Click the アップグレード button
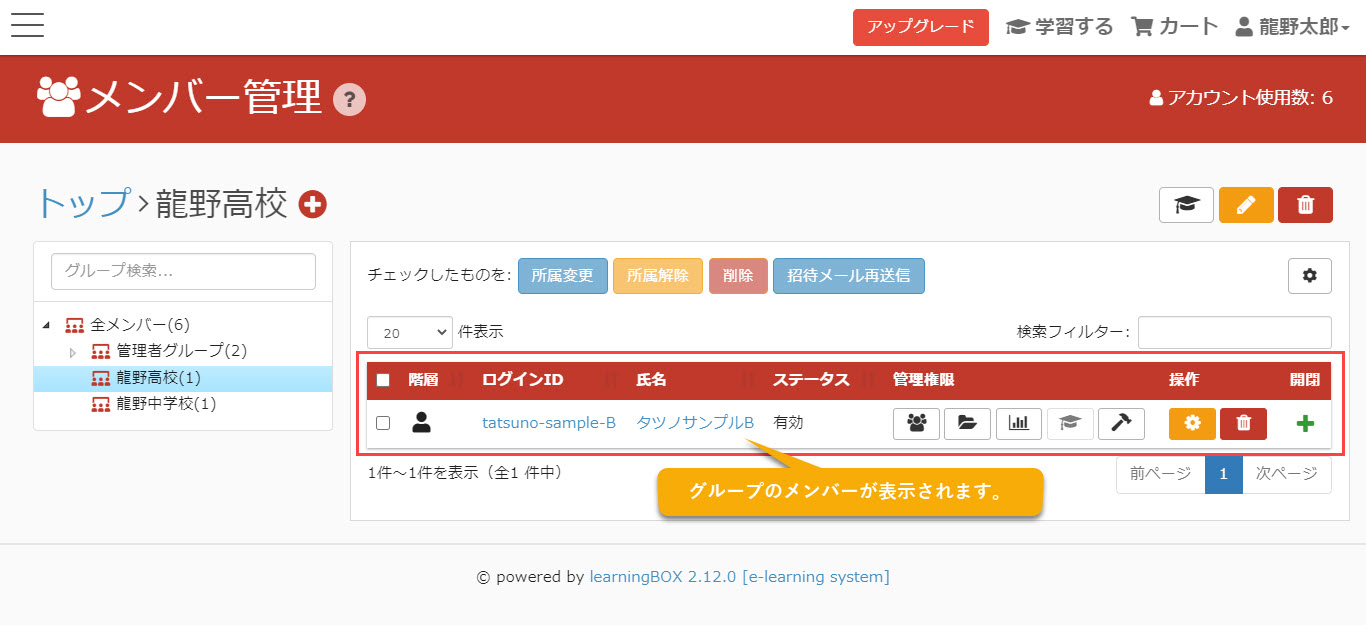This screenshot has height=625, width=1366. [920, 27]
